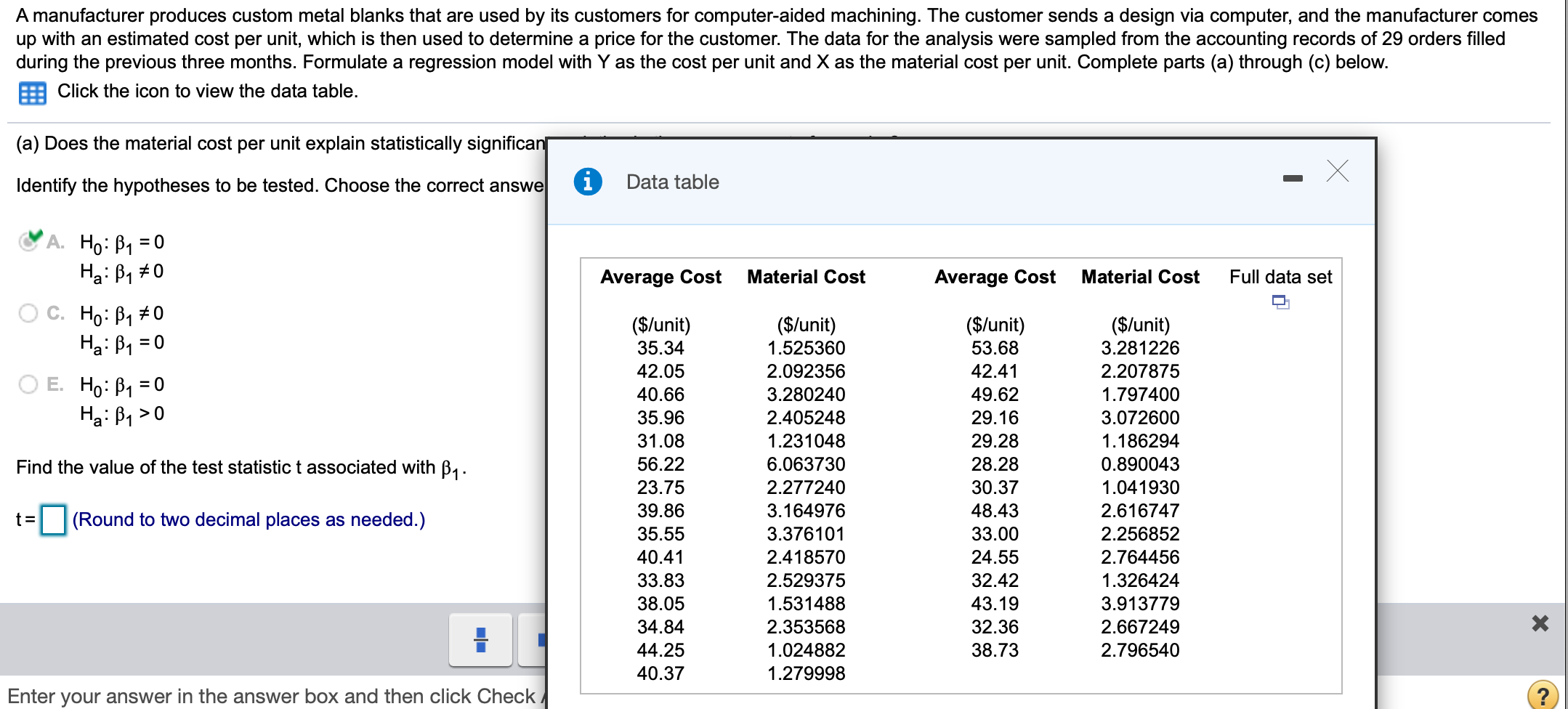Image resolution: width=1568 pixels, height=709 pixels.
Task: Dismiss the math palette with the X
Action: tap(1540, 623)
